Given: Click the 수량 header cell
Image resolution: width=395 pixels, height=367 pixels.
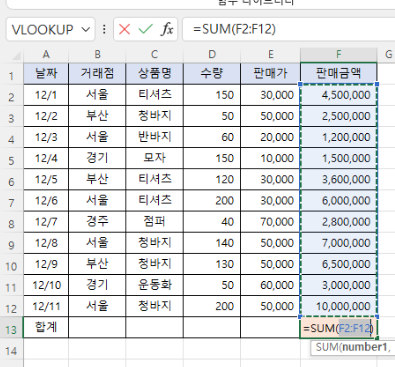Looking at the screenshot, I should [212, 73].
